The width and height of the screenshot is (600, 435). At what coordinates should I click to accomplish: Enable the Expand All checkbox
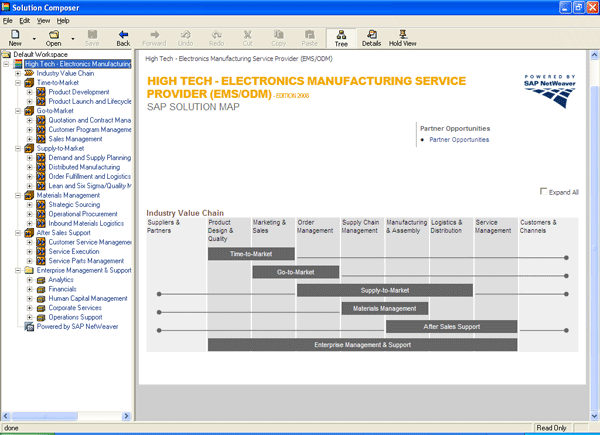pos(543,191)
